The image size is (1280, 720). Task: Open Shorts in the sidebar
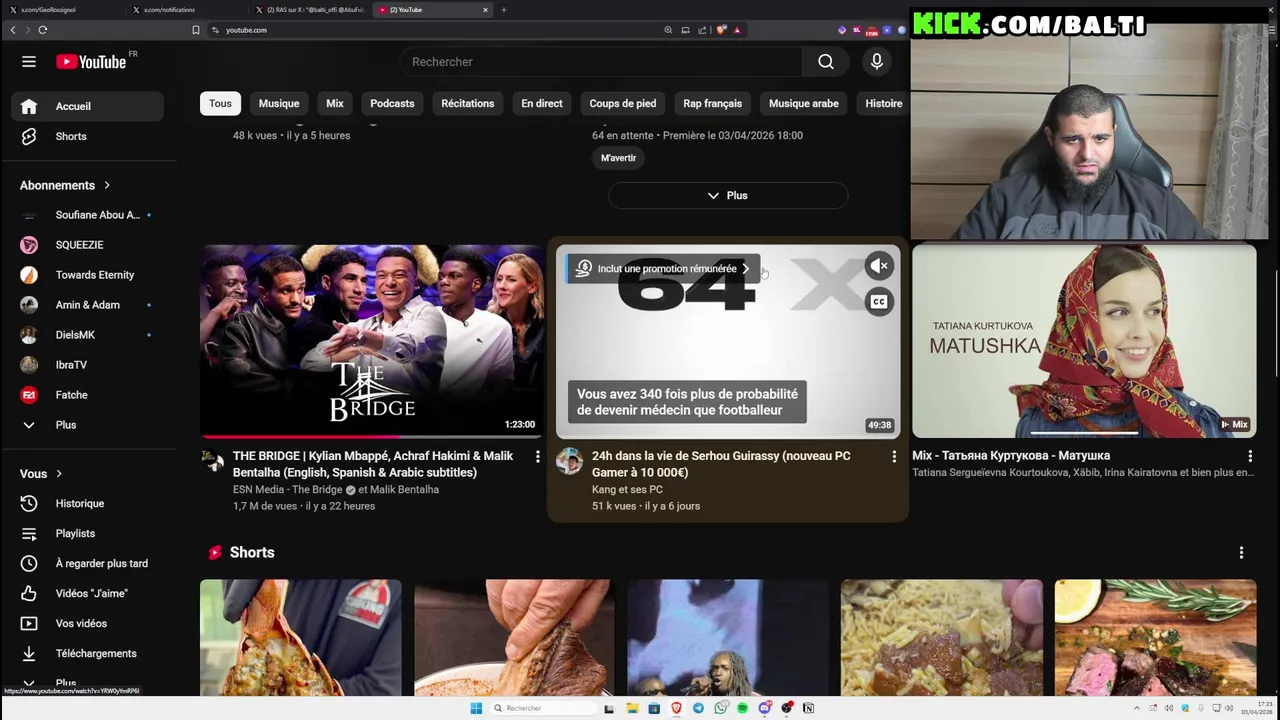click(88, 136)
